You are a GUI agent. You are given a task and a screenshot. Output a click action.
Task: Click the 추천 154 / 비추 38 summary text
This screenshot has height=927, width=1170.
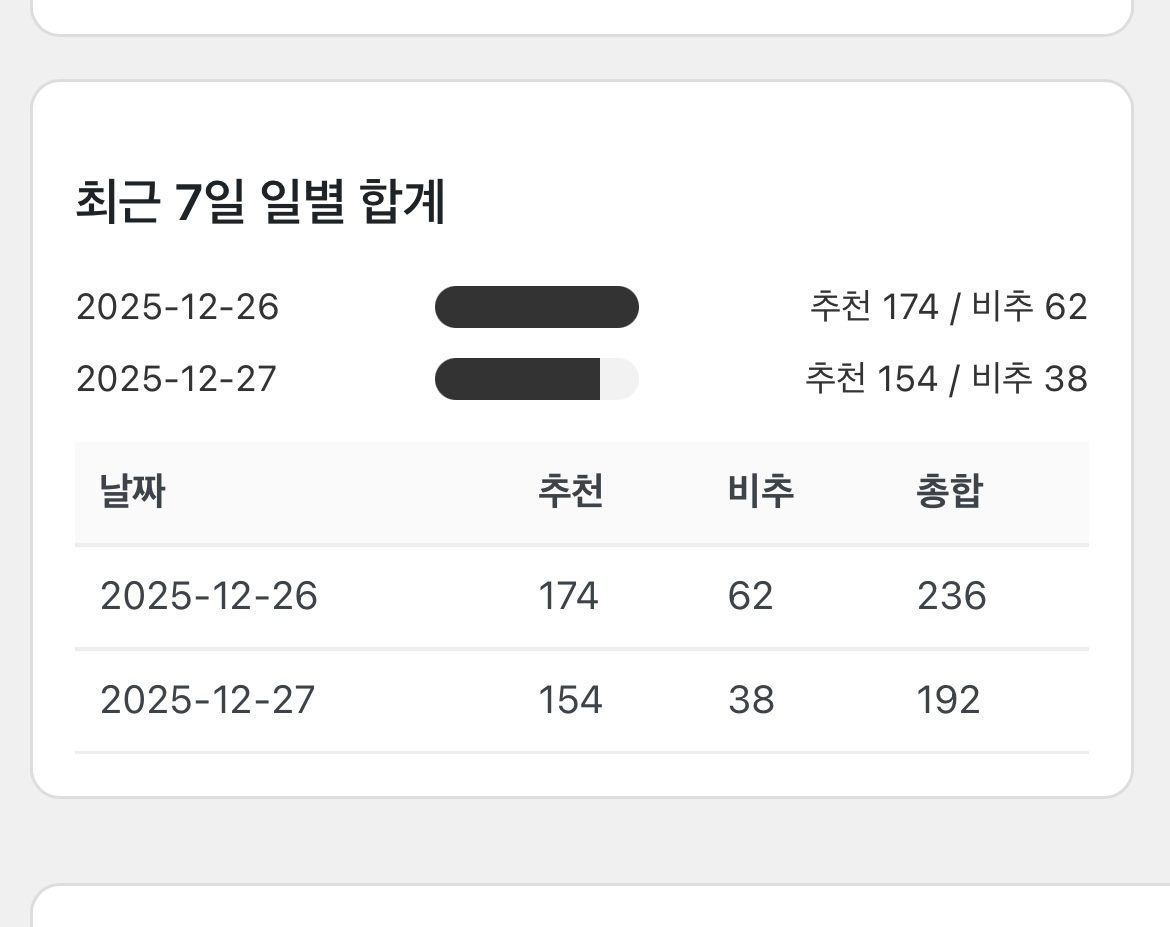coord(945,379)
